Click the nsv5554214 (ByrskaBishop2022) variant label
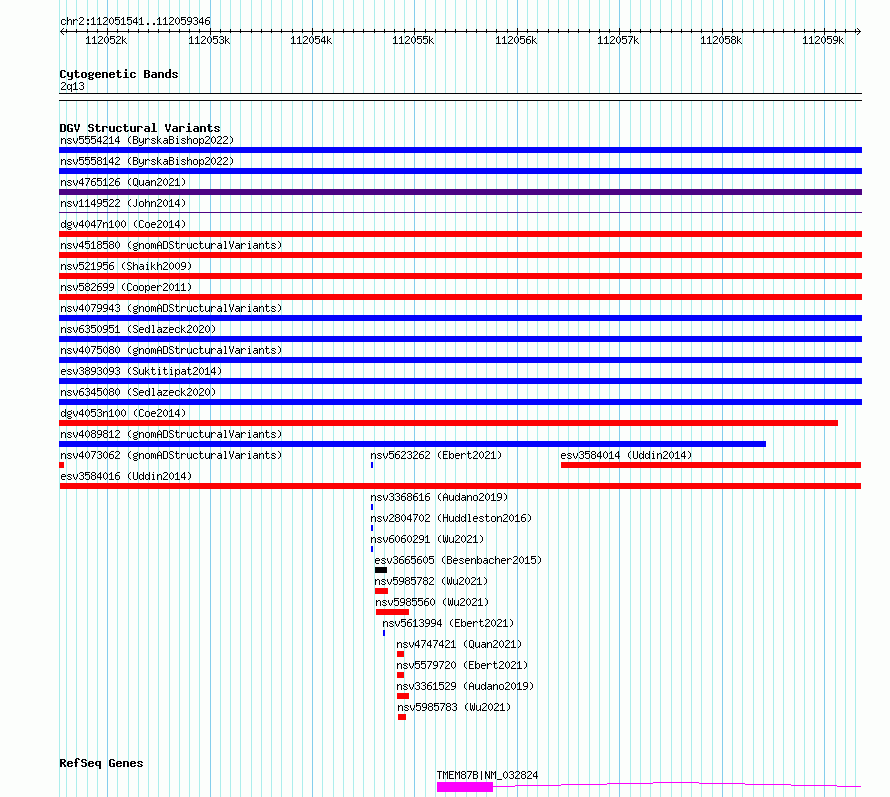Screen dimensions: 890x797 tap(147, 140)
